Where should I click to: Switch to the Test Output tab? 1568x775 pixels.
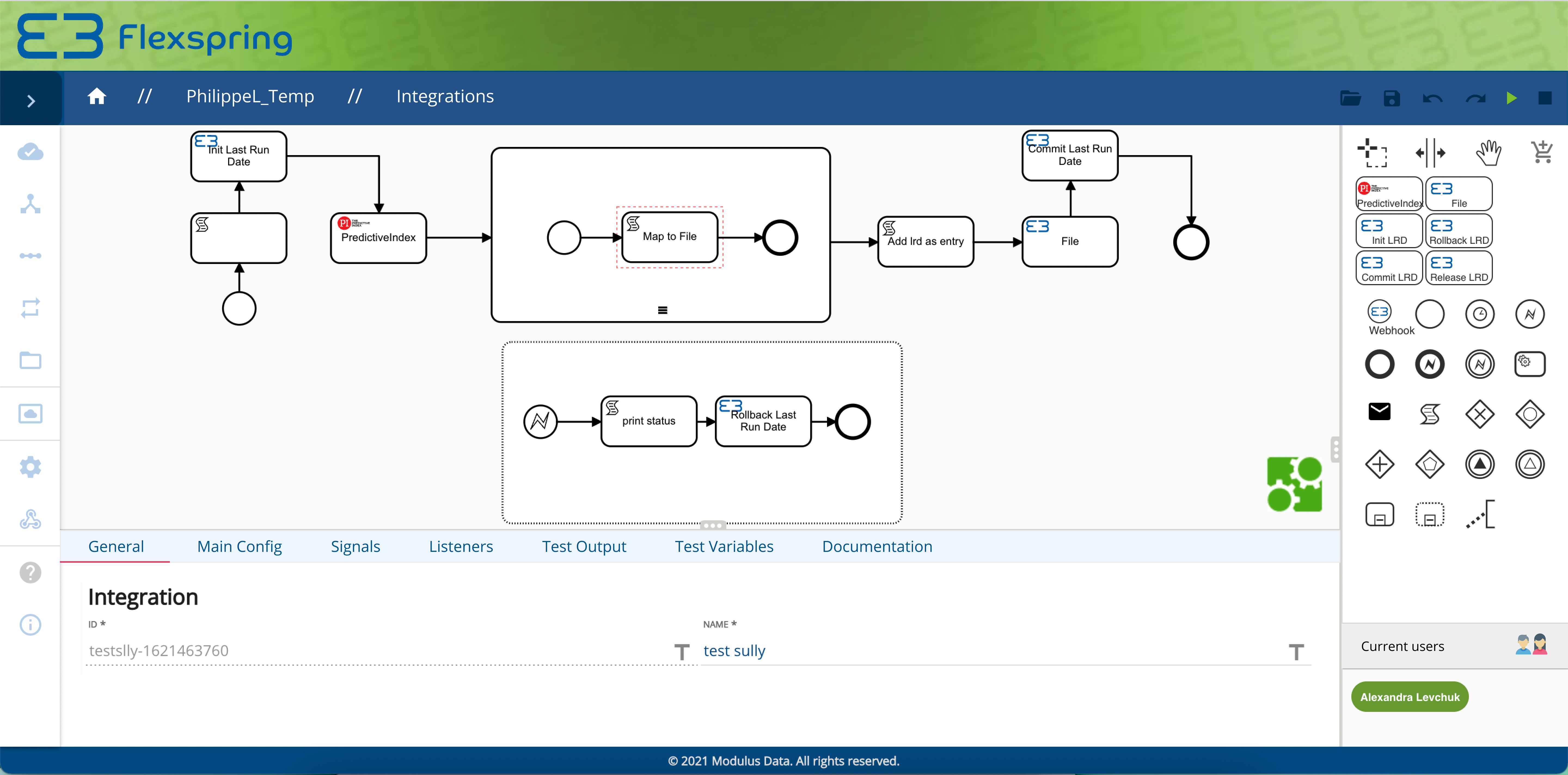(584, 547)
